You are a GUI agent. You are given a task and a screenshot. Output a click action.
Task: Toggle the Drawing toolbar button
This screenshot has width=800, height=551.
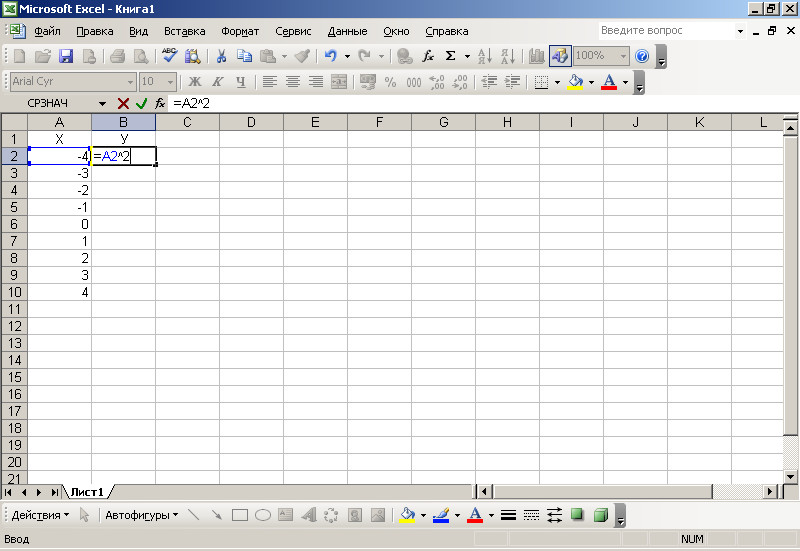[x=560, y=56]
